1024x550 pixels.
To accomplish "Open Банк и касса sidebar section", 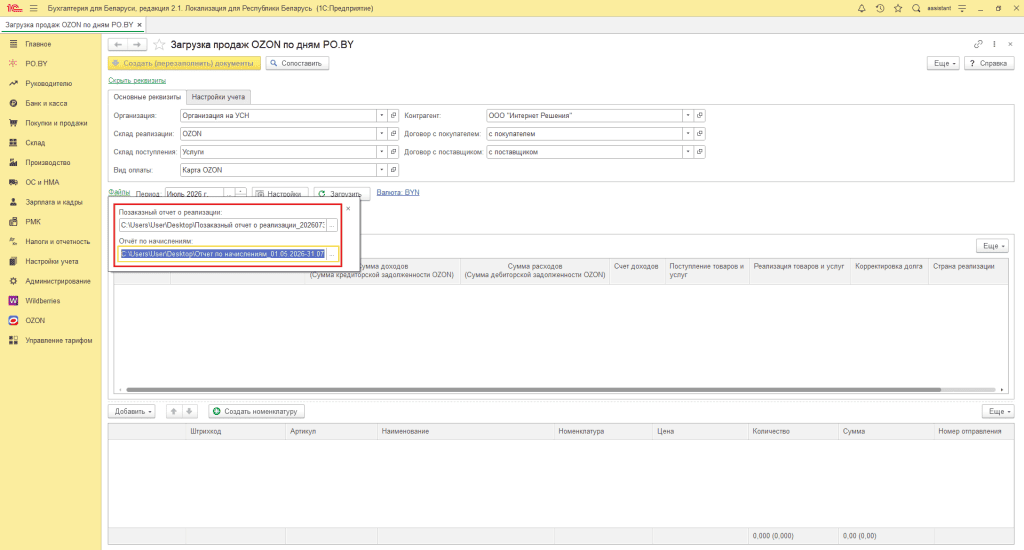I will click(x=46, y=103).
